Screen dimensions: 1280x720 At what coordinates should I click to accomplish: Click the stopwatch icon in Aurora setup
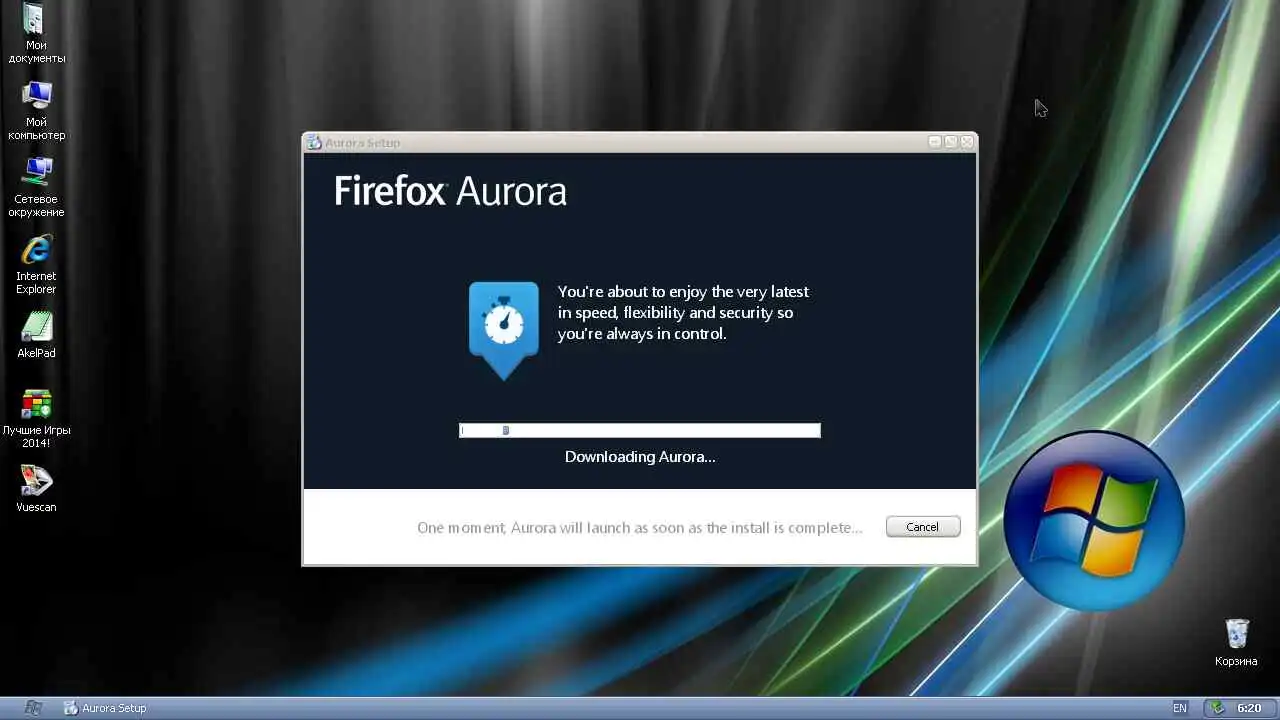504,330
